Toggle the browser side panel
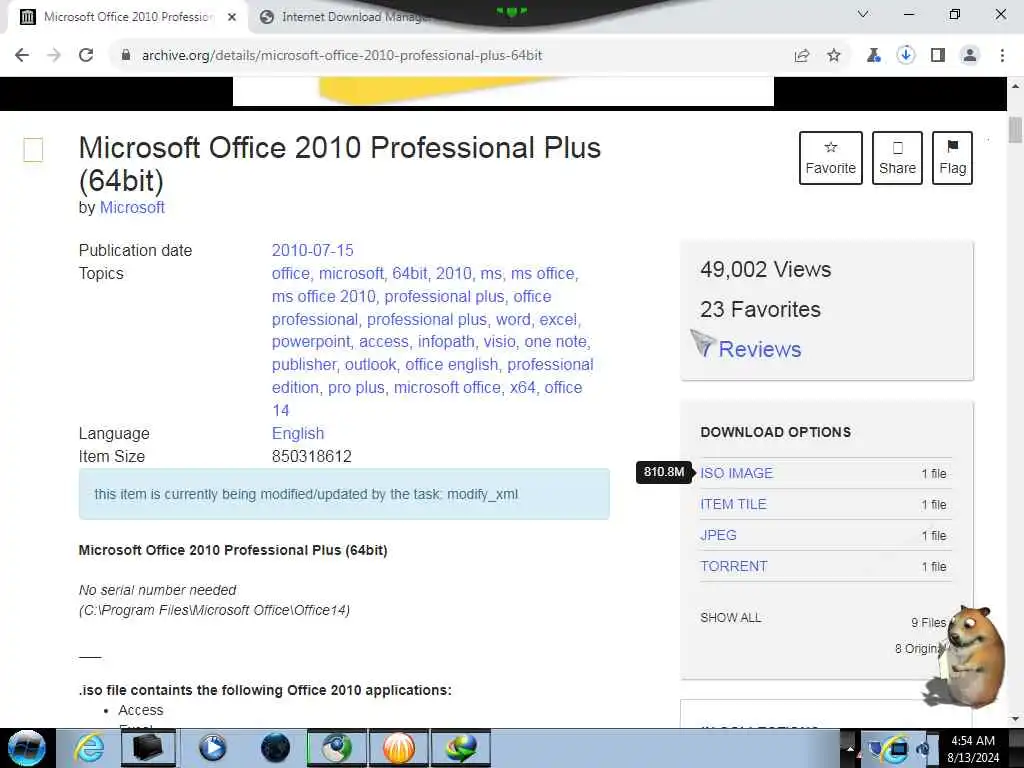 938,56
